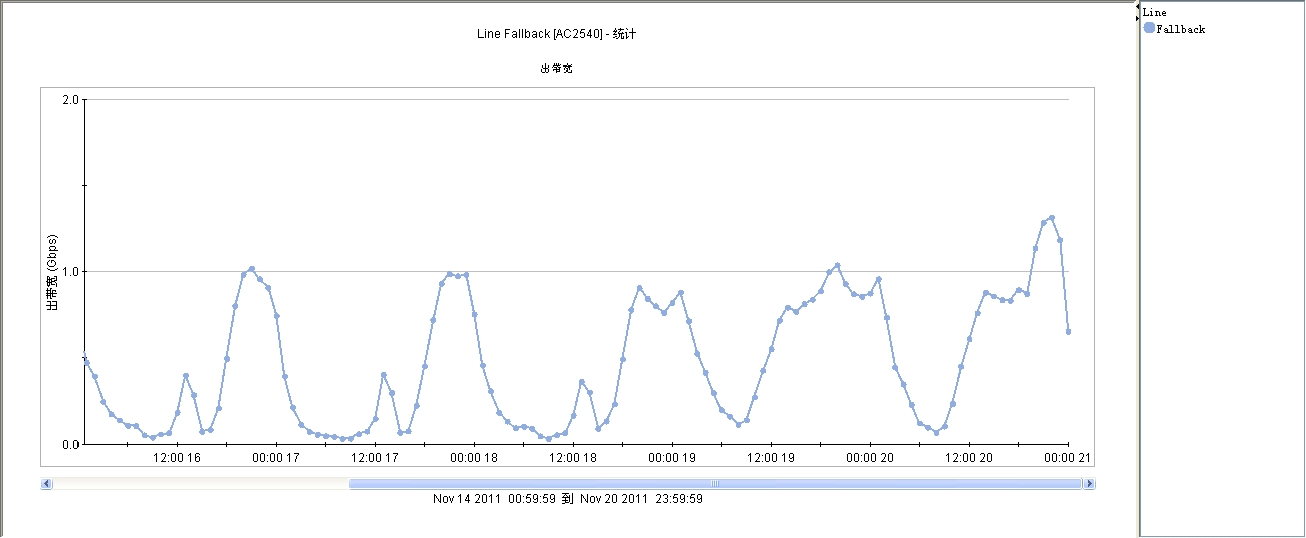Click the highest data point on the chart
This screenshot has height=538, width=1306.
1051,218
